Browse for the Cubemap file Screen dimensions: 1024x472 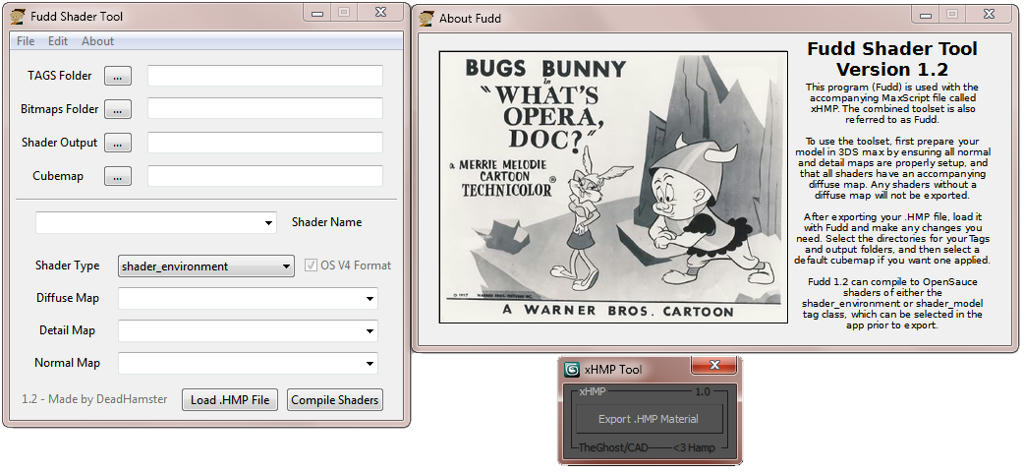pos(117,176)
